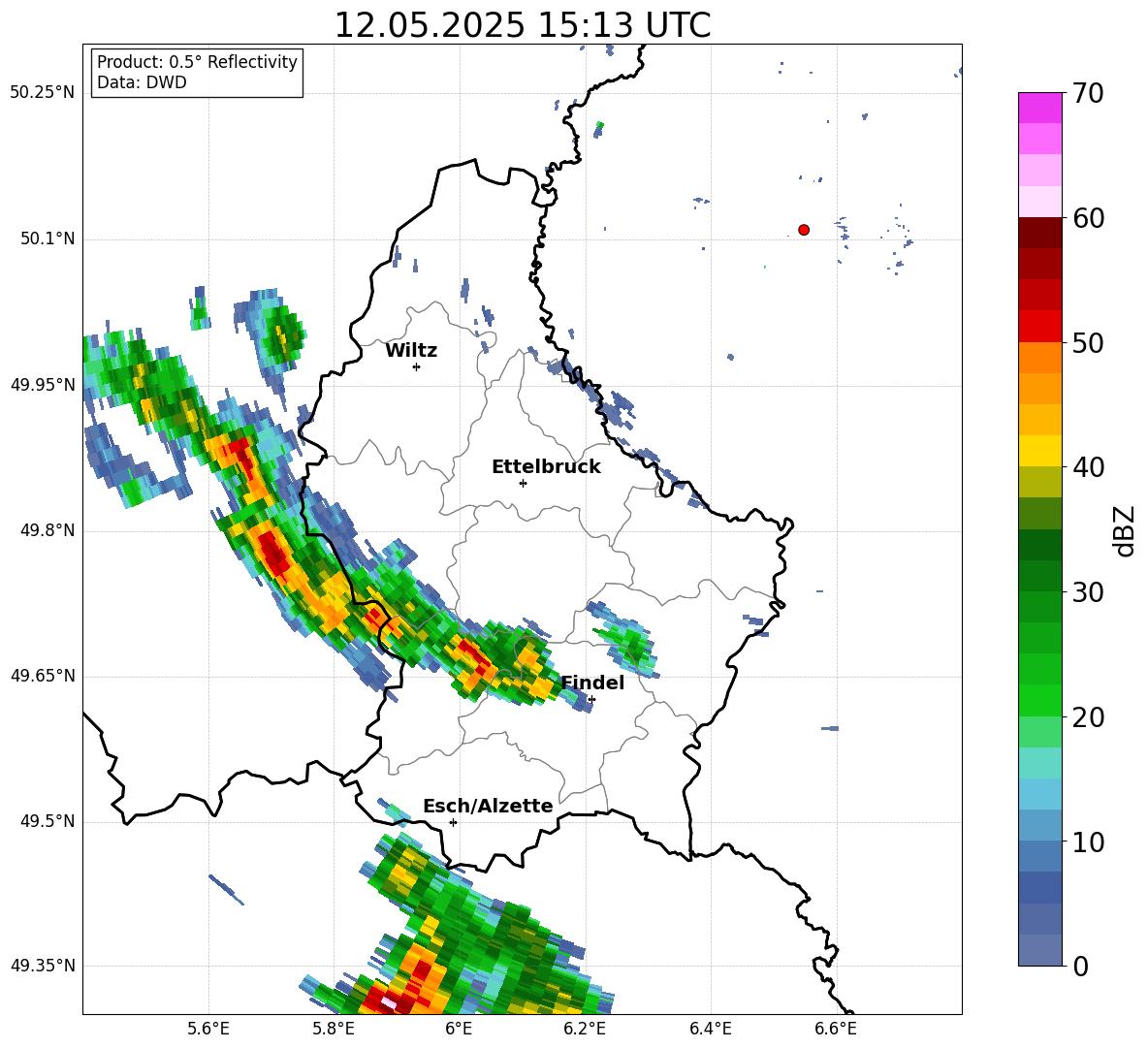
Task: Click the 6°E longitude label
Action: click(x=459, y=1029)
